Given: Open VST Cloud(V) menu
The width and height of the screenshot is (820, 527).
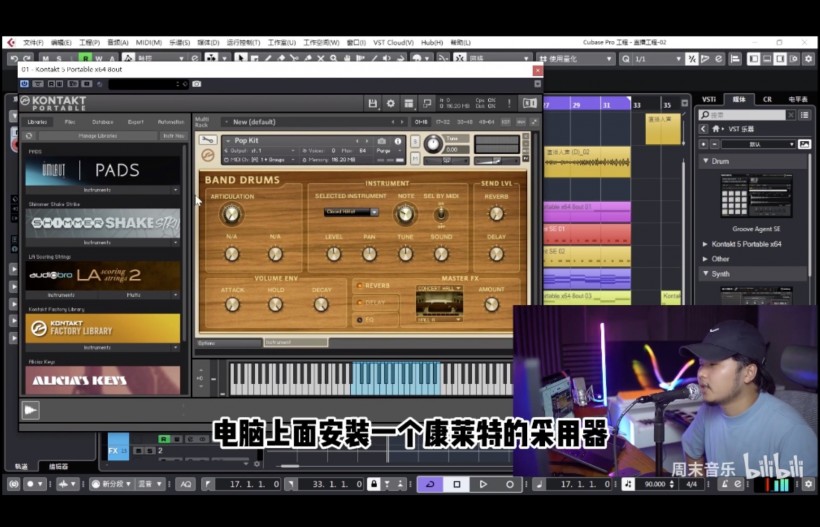Looking at the screenshot, I should coord(393,42).
